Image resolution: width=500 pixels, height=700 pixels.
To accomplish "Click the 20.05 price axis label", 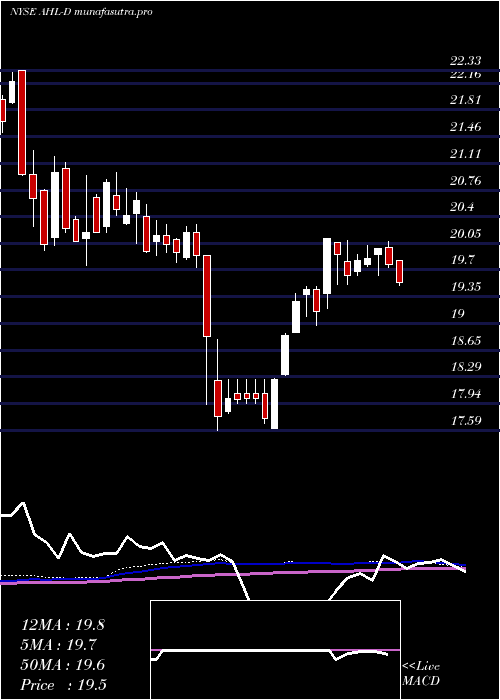I will tap(465, 233).
